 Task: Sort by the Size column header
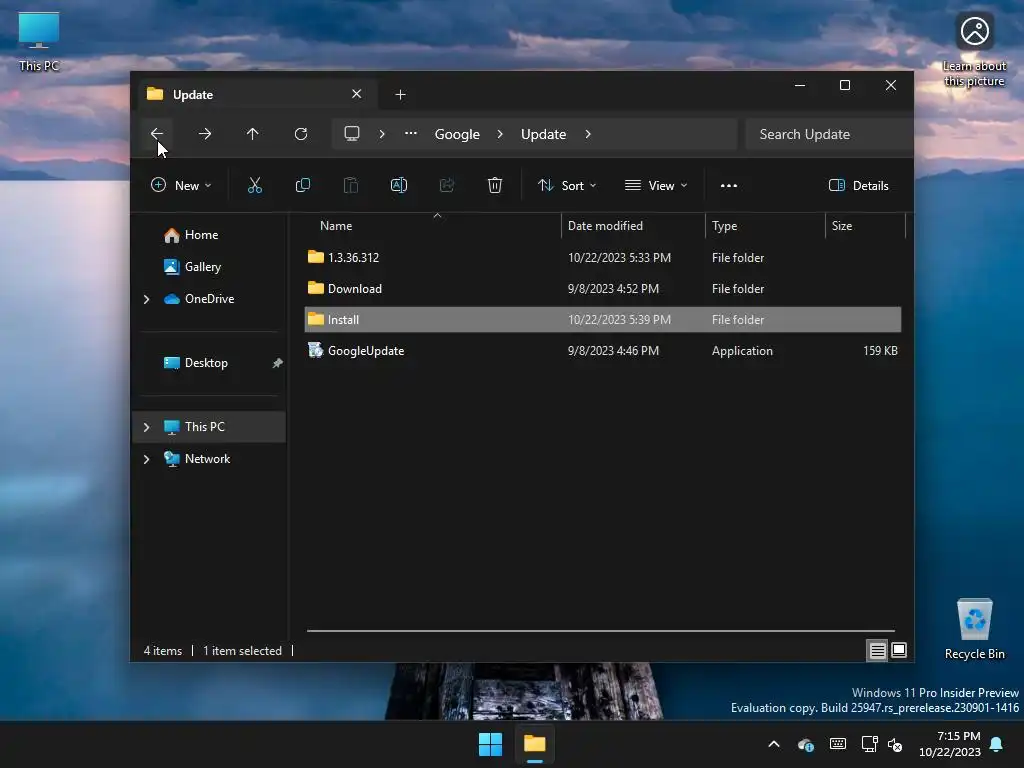(x=865, y=226)
